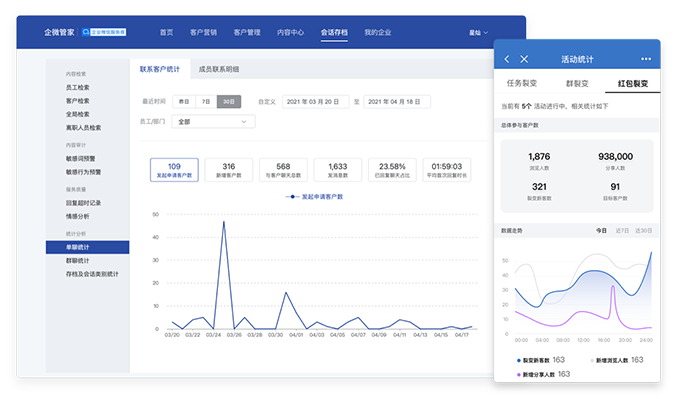Select the 30日 time range option

tap(229, 101)
